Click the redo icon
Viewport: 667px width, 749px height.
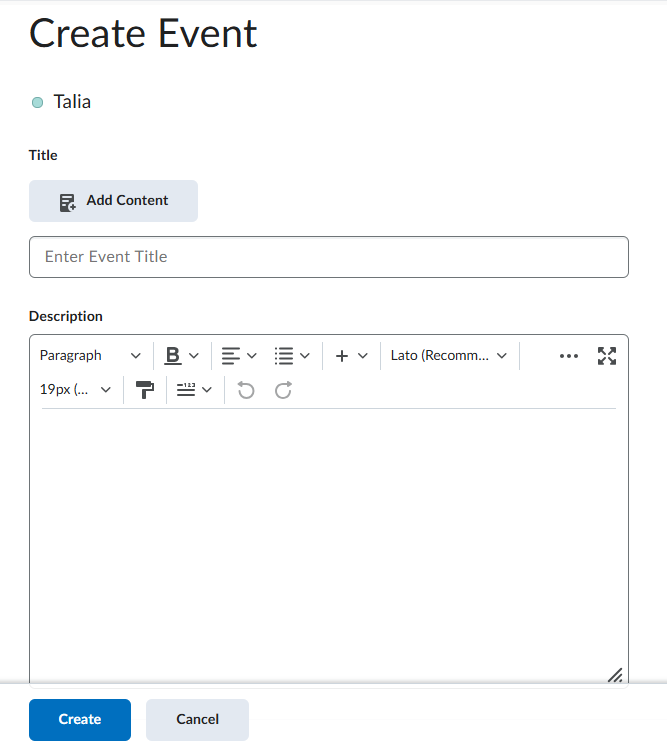[x=283, y=390]
